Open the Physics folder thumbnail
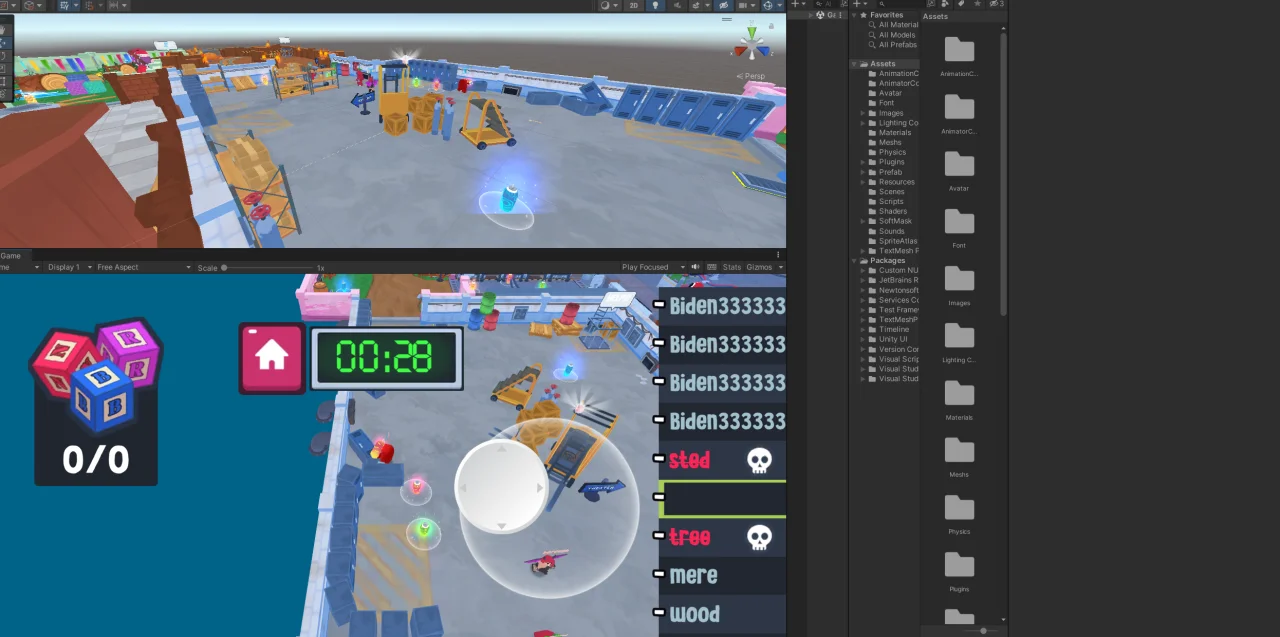Screen dimensions: 1280x637 click(x=959, y=509)
